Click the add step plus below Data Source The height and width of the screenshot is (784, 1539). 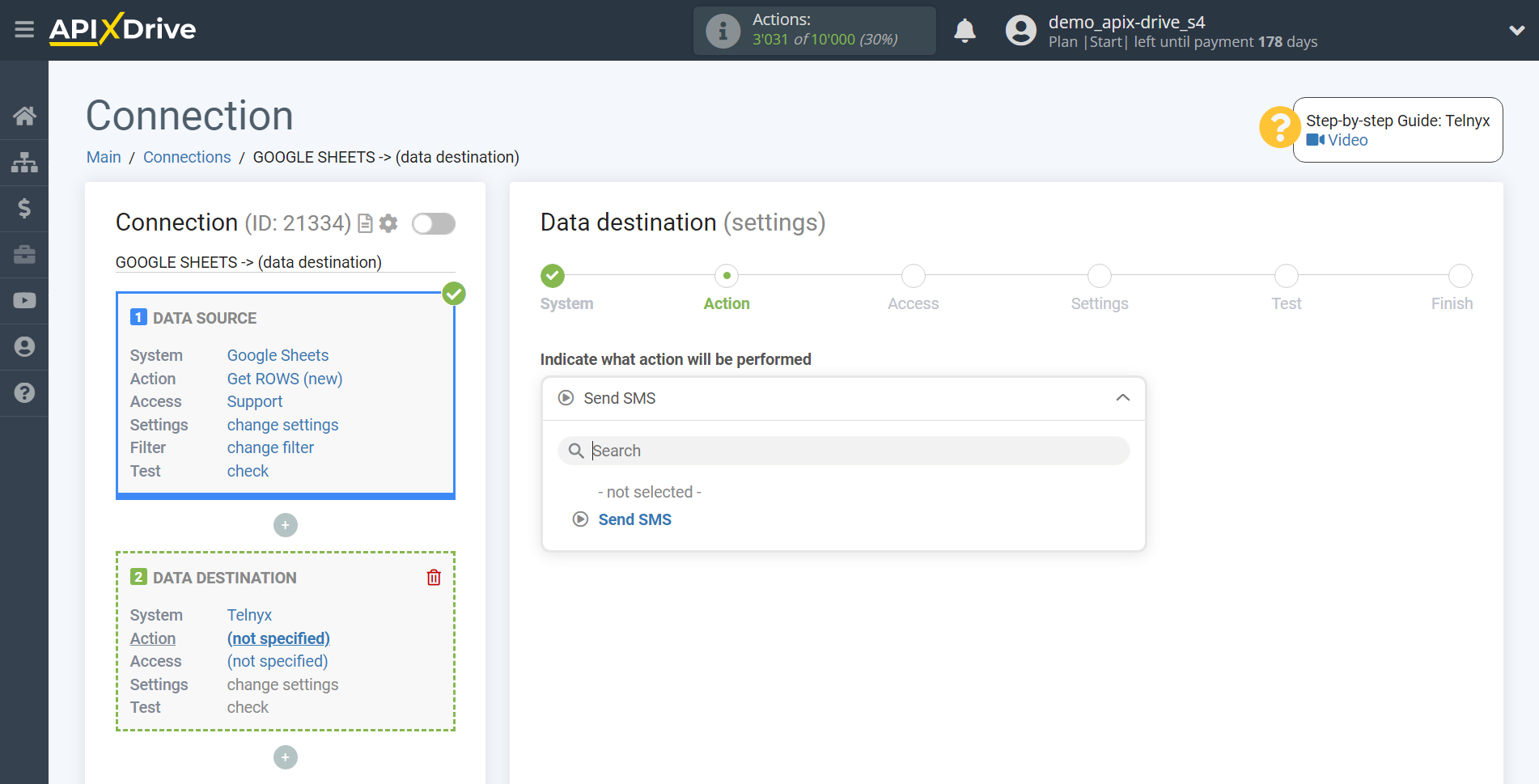286,525
